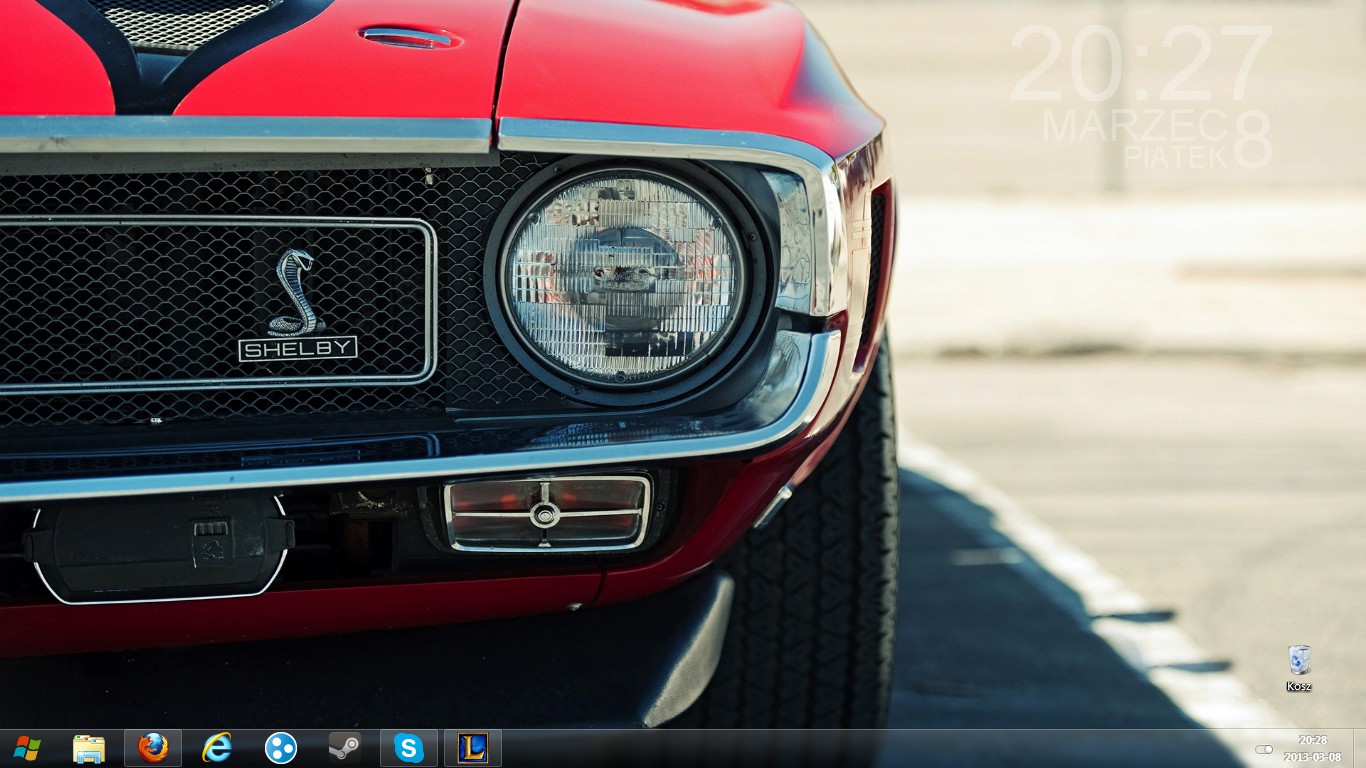Open Windows Explorer from the taskbar
Viewport: 1366px width, 768px height.
click(89, 748)
